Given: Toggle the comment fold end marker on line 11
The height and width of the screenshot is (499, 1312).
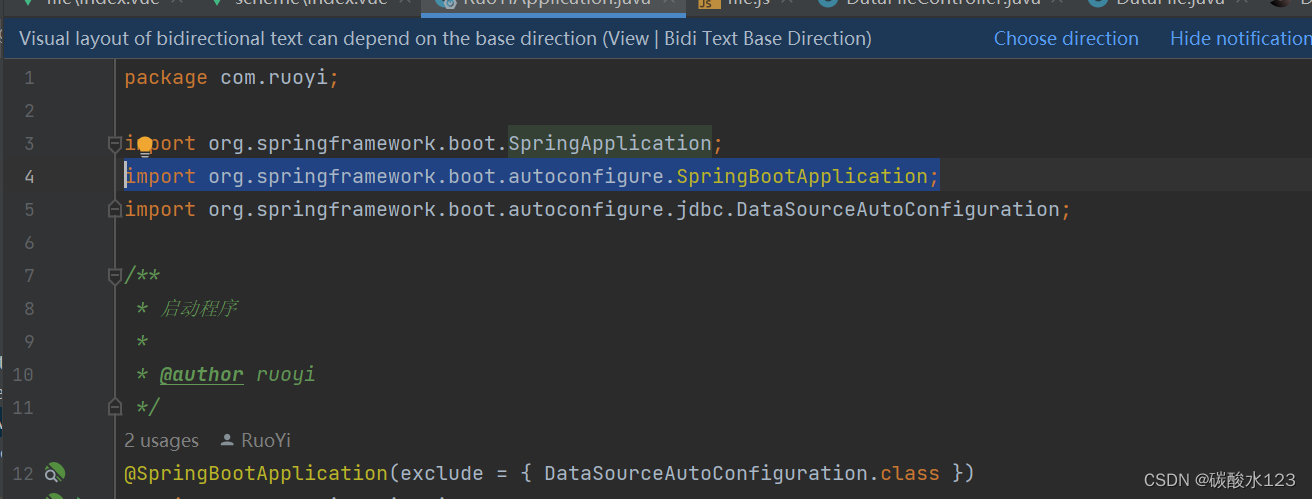Looking at the screenshot, I should (114, 407).
